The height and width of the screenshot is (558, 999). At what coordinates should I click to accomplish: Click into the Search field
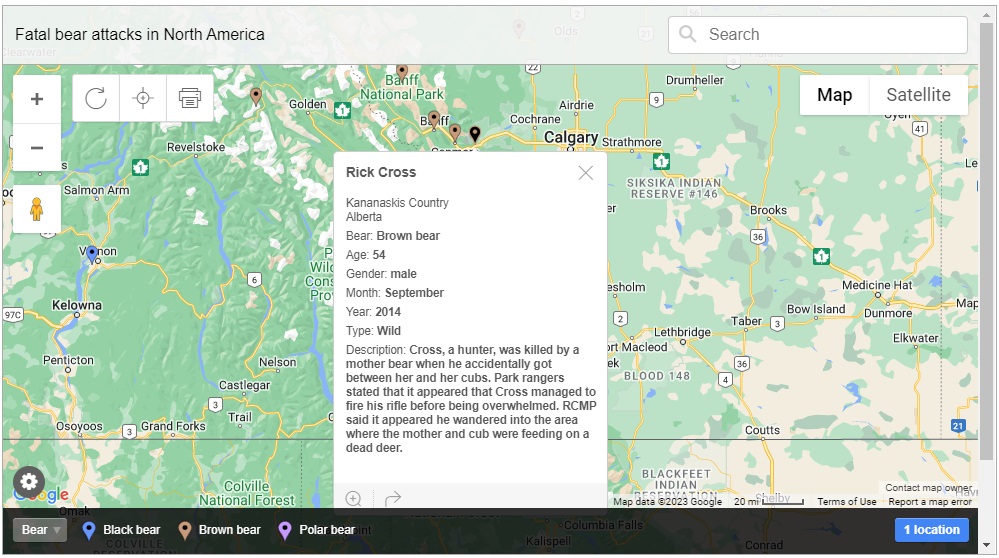pyautogui.click(x=830, y=34)
